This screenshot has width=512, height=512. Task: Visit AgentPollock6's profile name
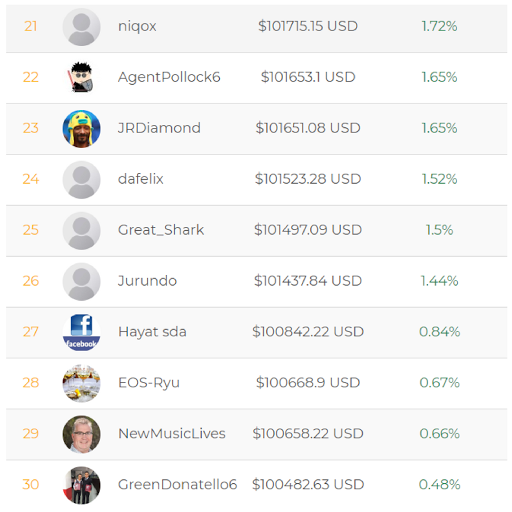pyautogui.click(x=169, y=77)
